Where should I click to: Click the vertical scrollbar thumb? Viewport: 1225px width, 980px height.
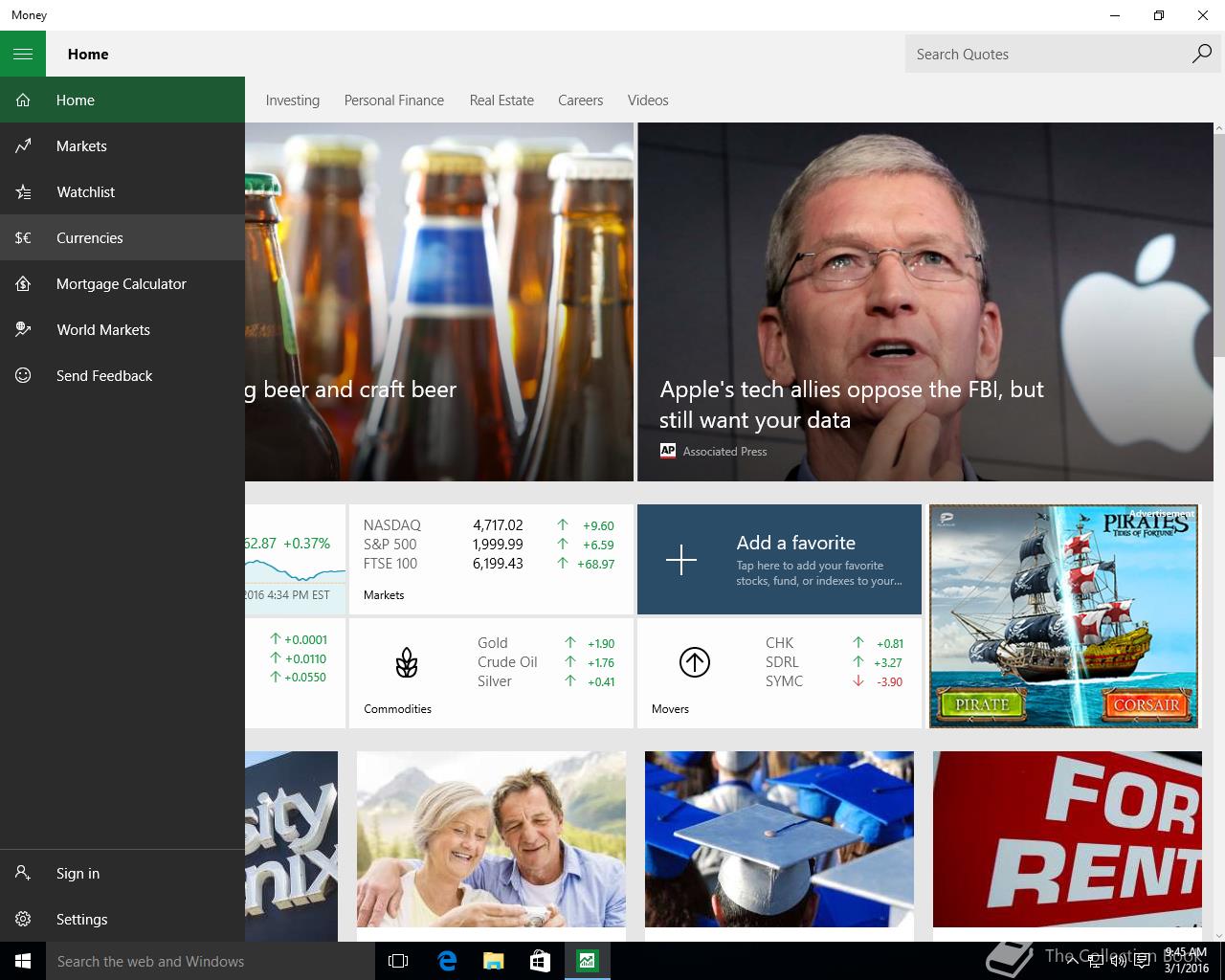click(1218, 244)
